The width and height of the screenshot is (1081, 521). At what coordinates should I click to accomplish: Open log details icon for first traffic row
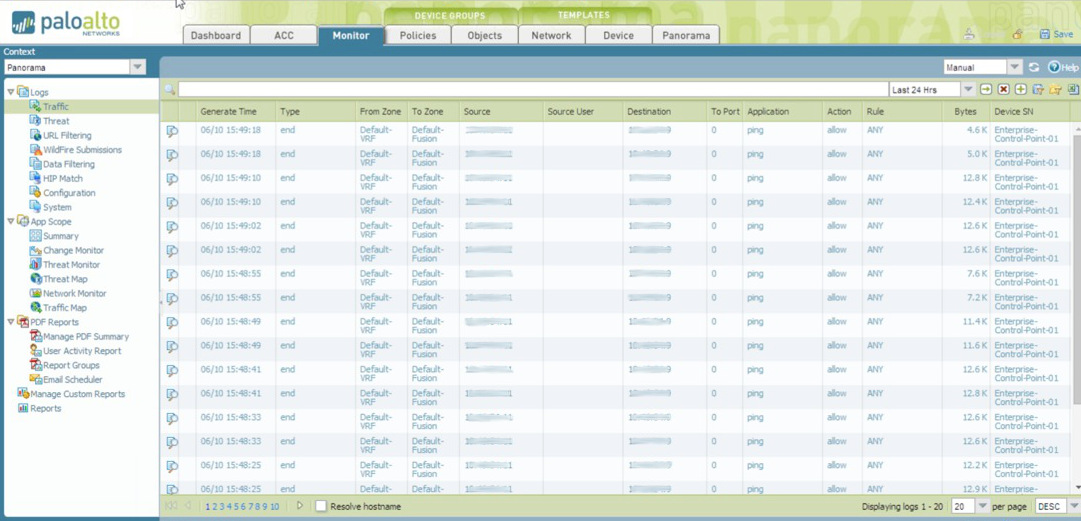[x=172, y=131]
